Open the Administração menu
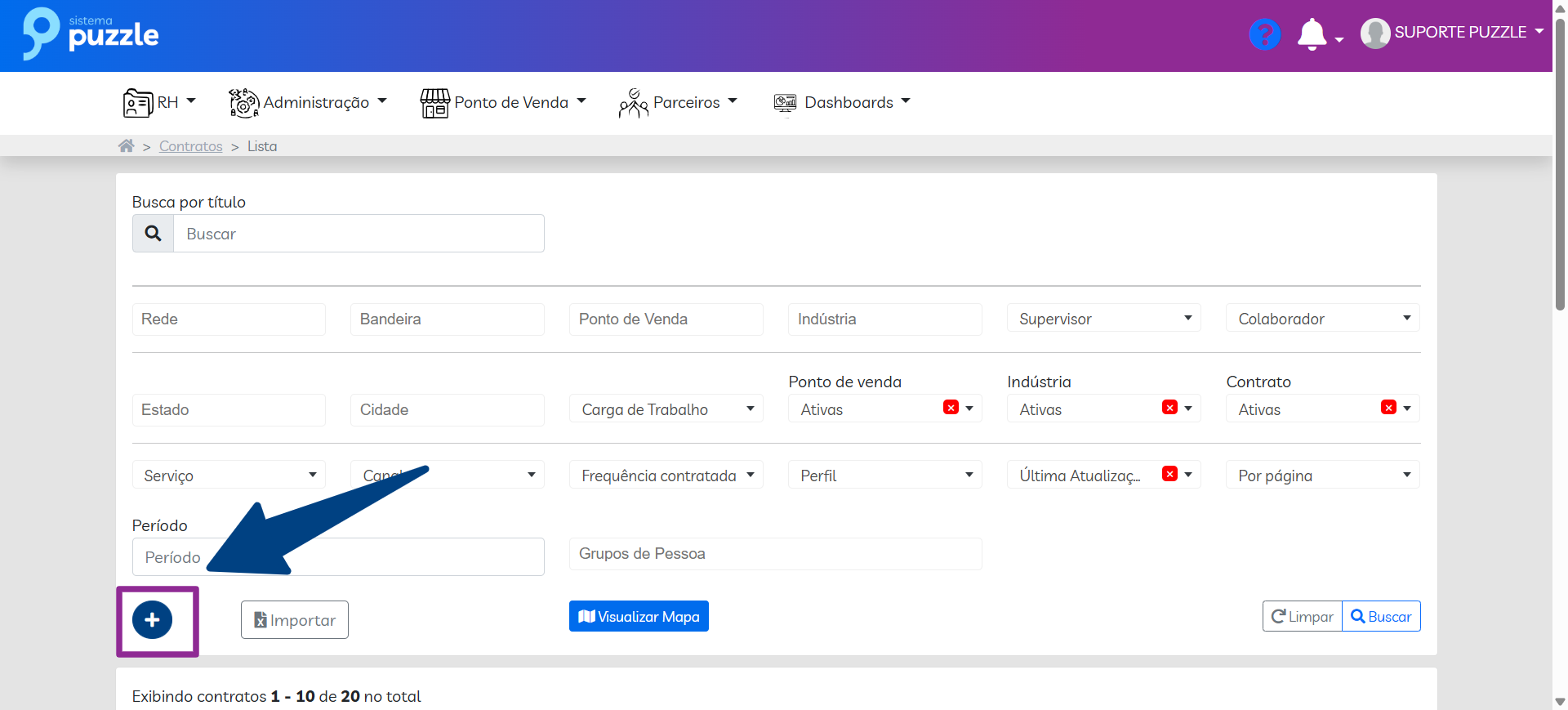 click(308, 103)
